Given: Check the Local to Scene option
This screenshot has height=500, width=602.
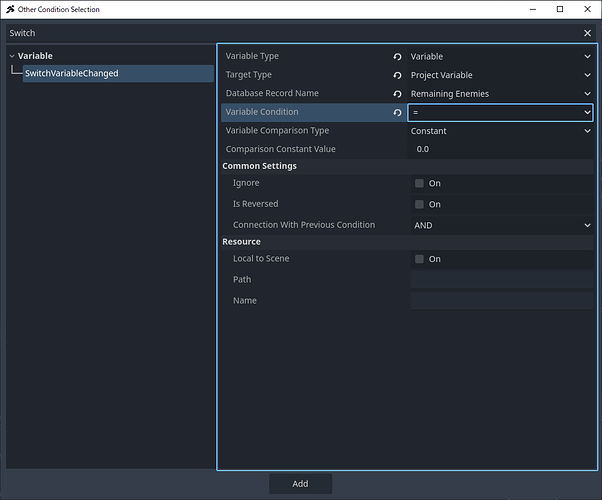Looking at the screenshot, I should 419,259.
